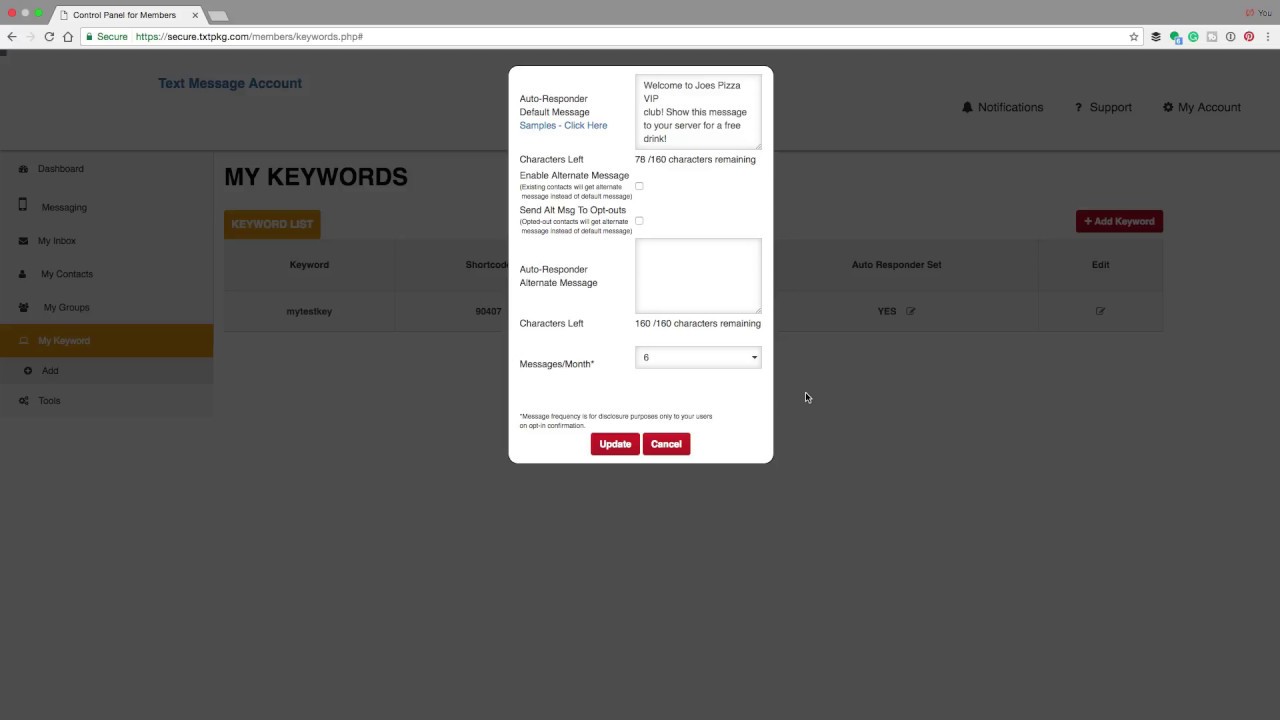Click the auto responder edit icon next to YES

[x=910, y=311]
